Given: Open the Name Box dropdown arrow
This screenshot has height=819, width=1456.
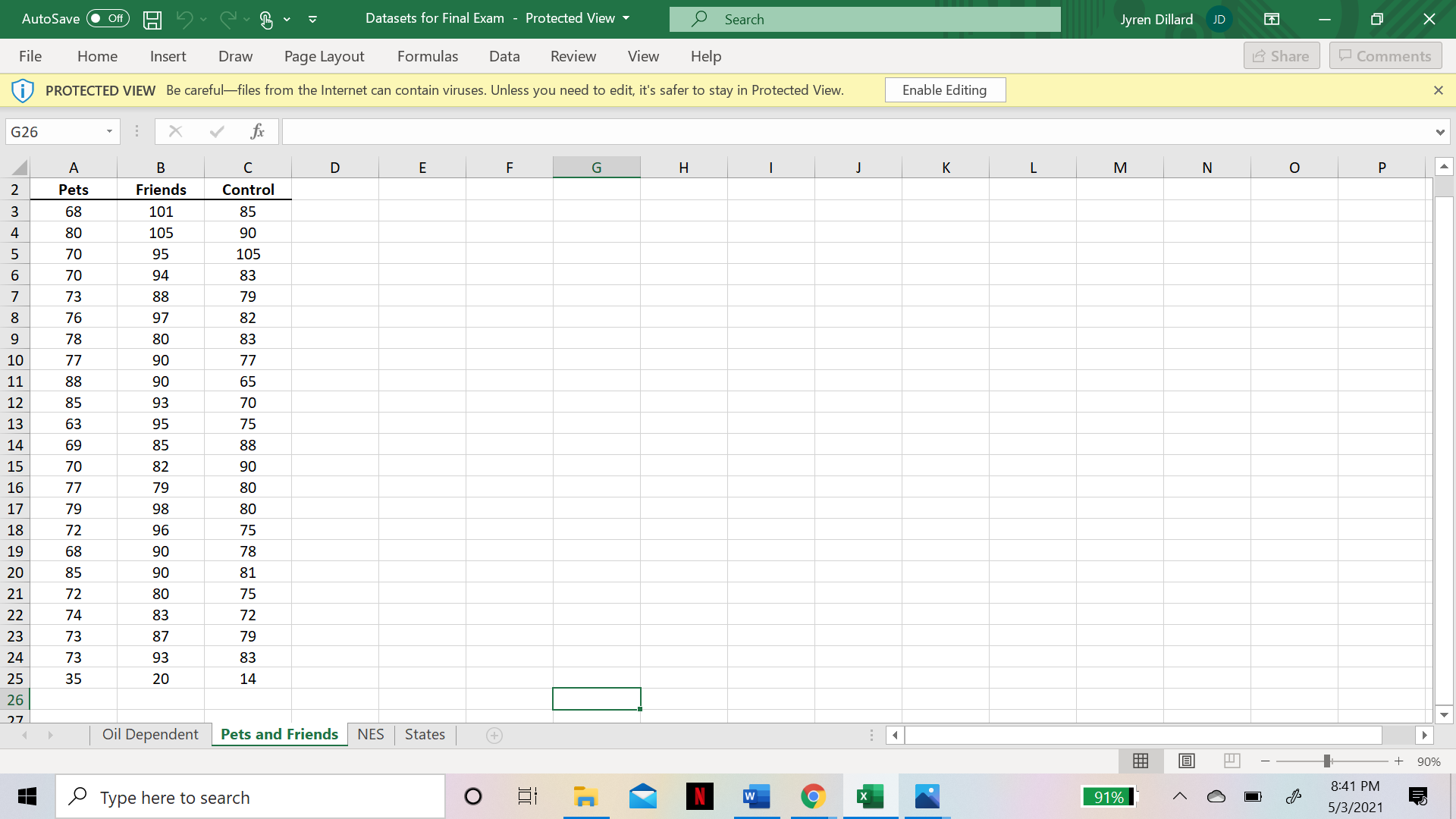Looking at the screenshot, I should tap(109, 132).
